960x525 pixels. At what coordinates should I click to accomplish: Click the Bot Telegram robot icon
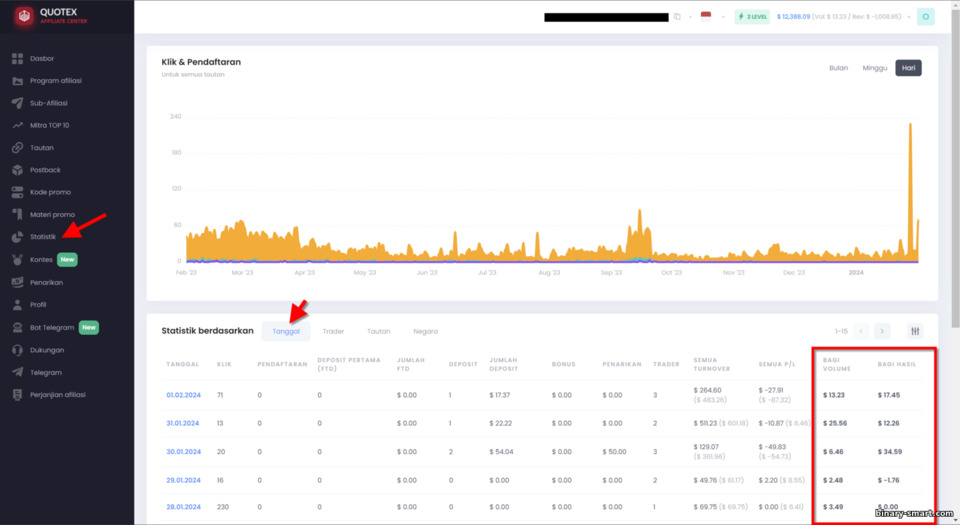tap(17, 327)
